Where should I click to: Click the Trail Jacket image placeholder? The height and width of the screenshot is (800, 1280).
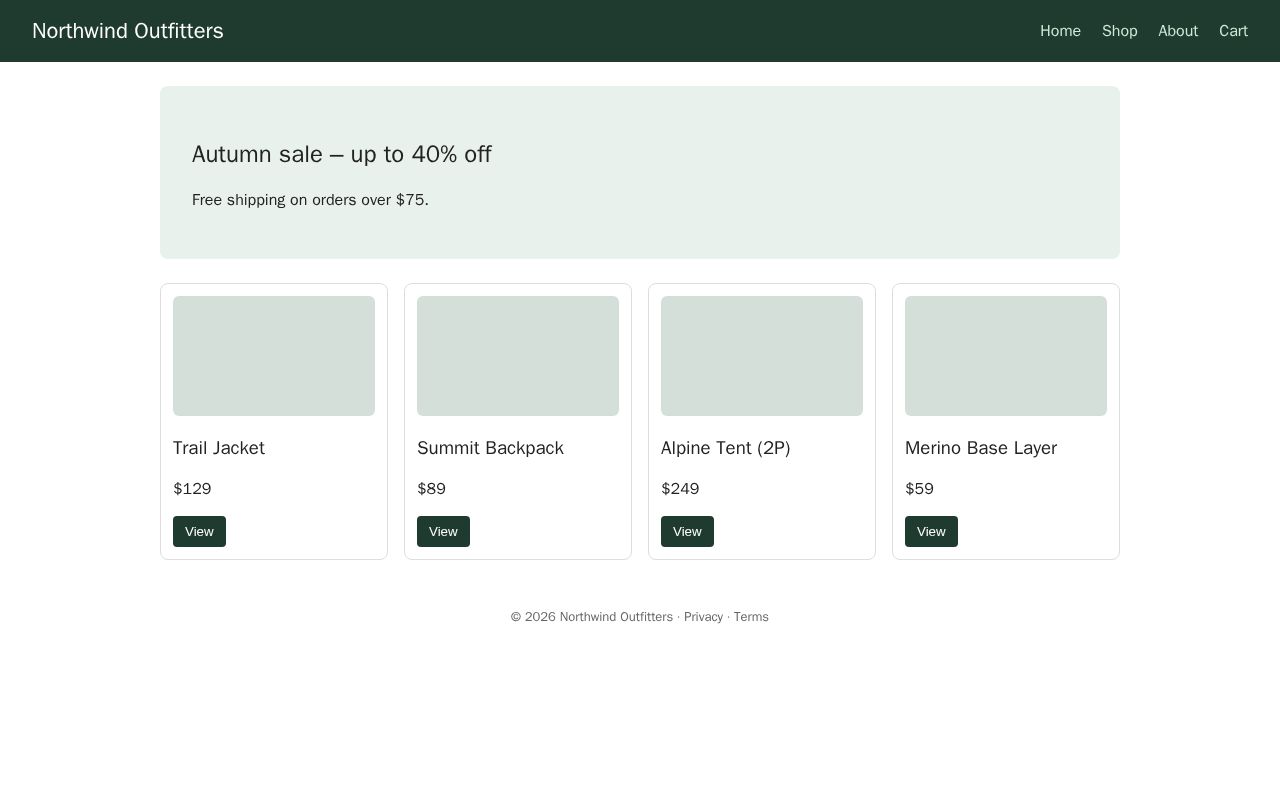tap(274, 356)
